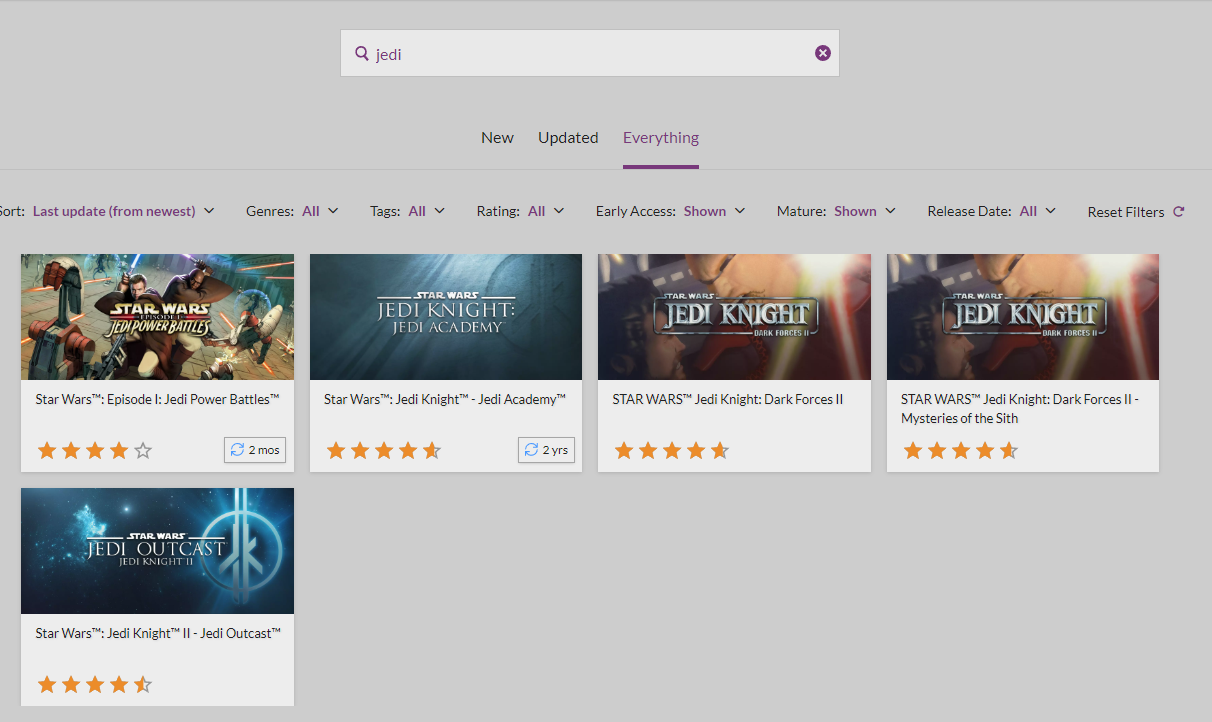Screen dimensions: 1212x722
Task: Click the Jedi Knight II - Jedi Outcast title
Action: point(158,633)
